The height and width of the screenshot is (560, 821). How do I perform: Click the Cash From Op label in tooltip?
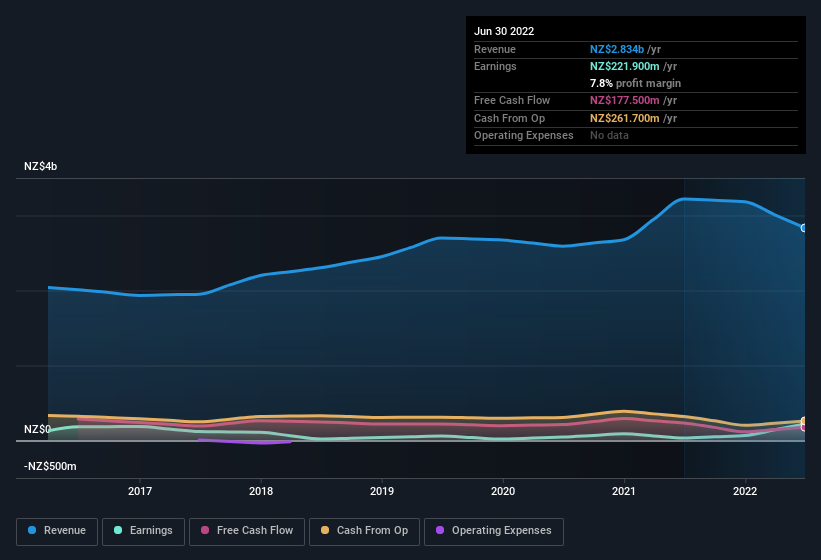pyautogui.click(x=509, y=118)
